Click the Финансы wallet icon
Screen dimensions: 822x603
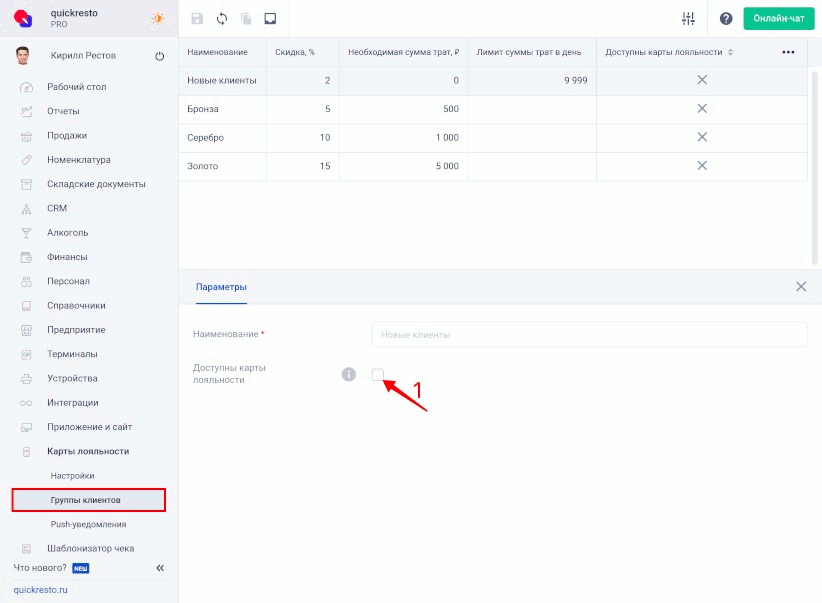tap(26, 257)
